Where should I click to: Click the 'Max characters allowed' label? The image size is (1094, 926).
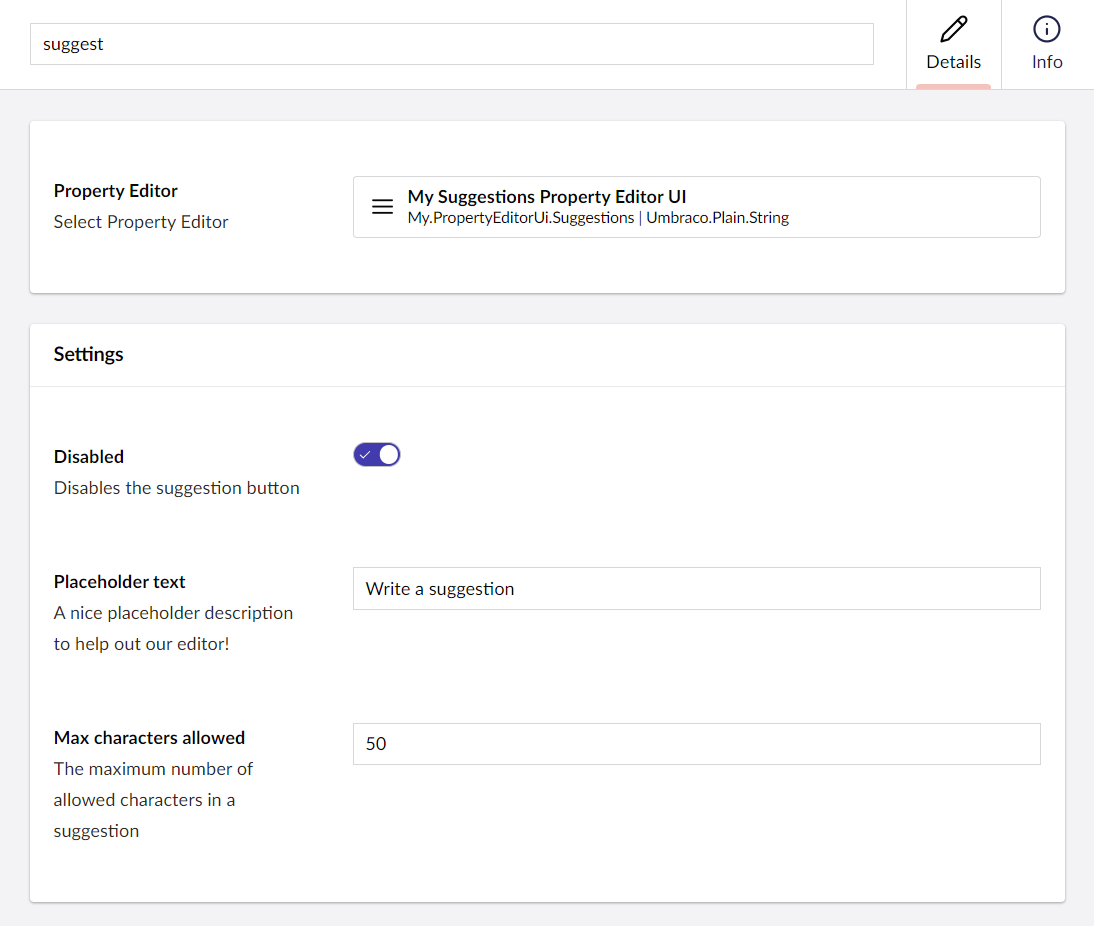point(149,738)
